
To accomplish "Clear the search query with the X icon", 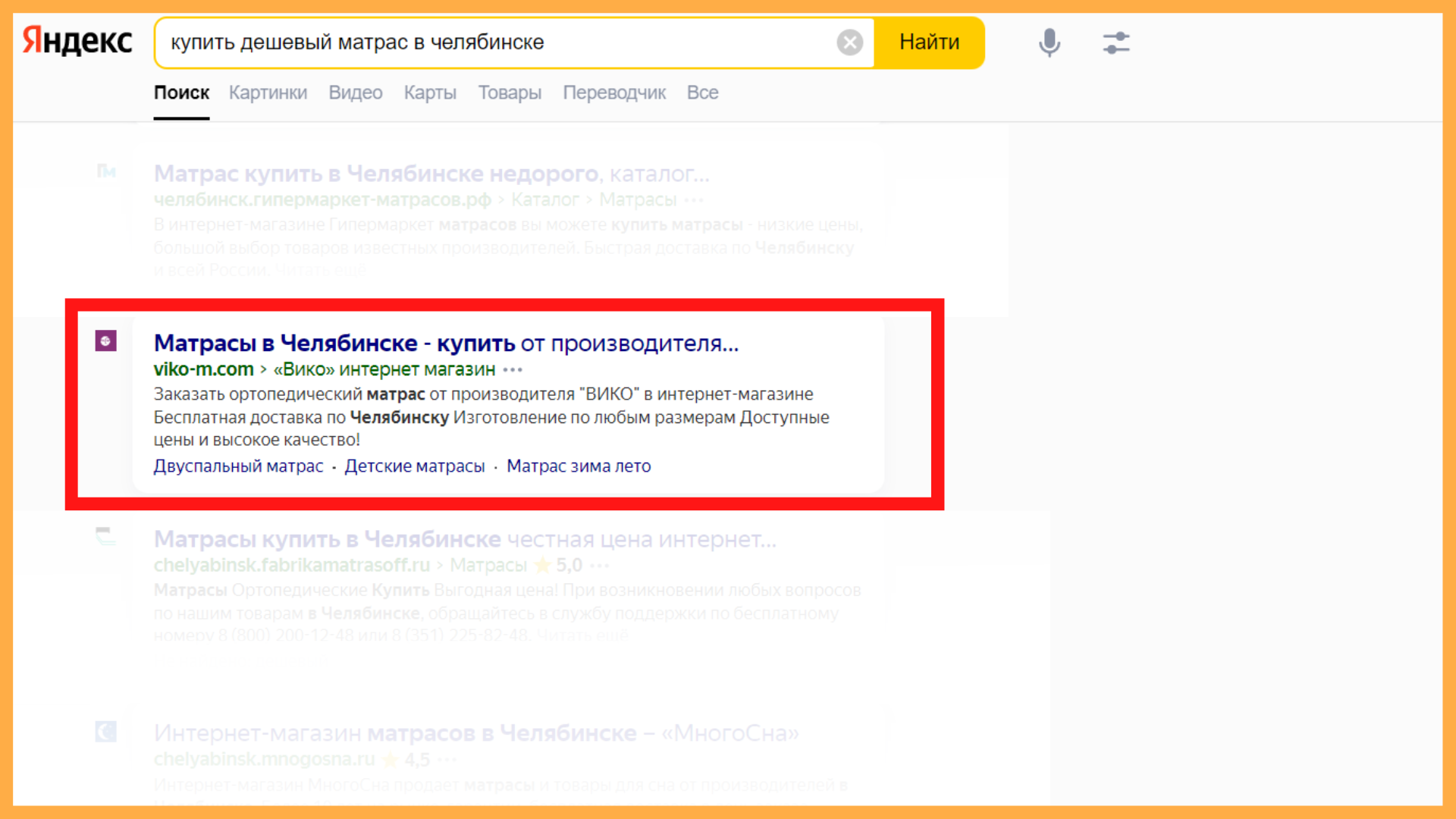I will tap(849, 42).
